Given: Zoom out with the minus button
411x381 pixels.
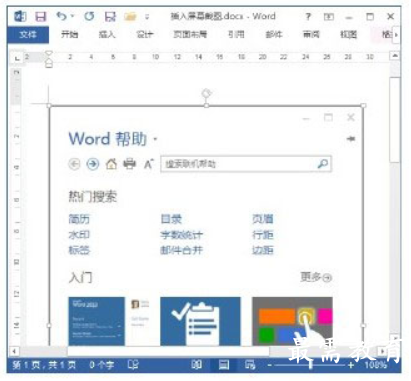Looking at the screenshot, I should pos(269,365).
